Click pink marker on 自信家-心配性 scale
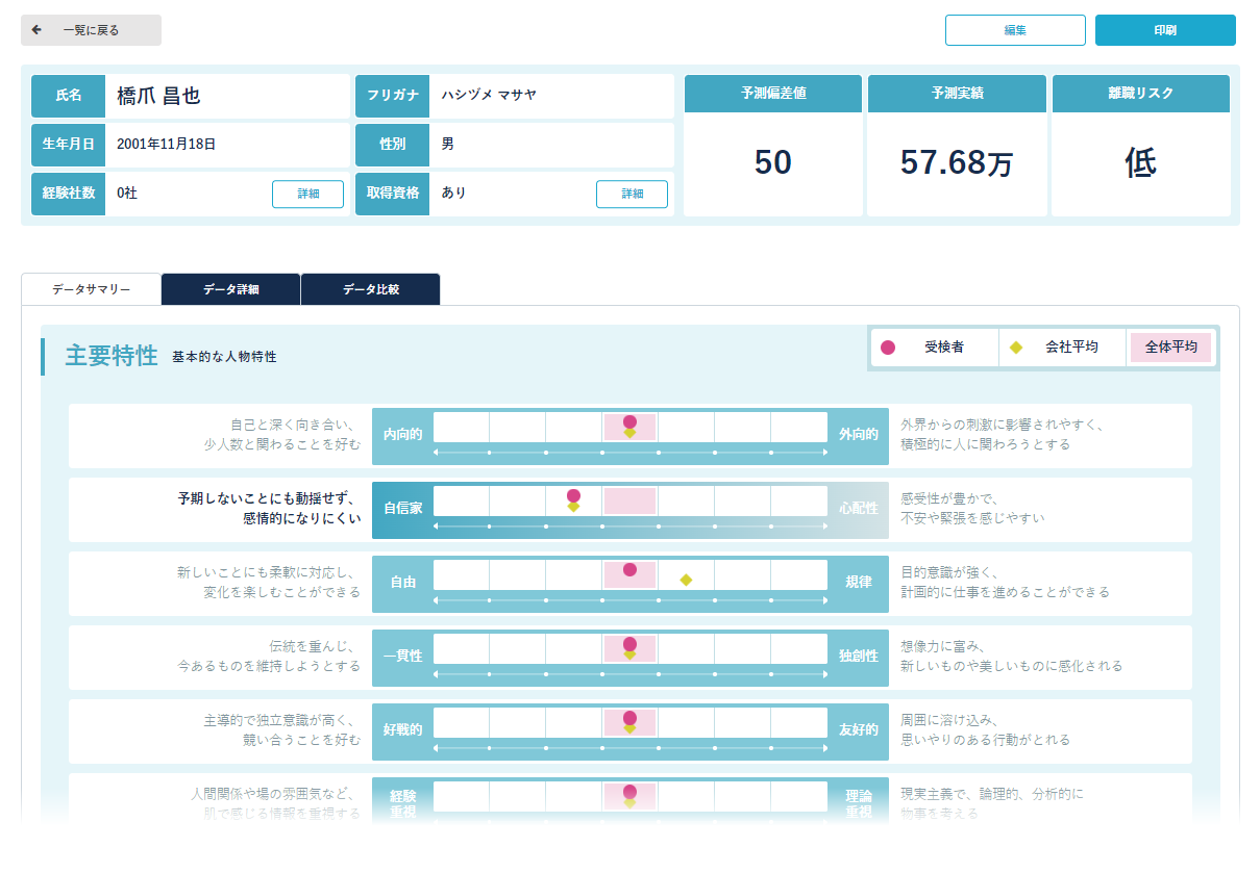 tap(574, 496)
